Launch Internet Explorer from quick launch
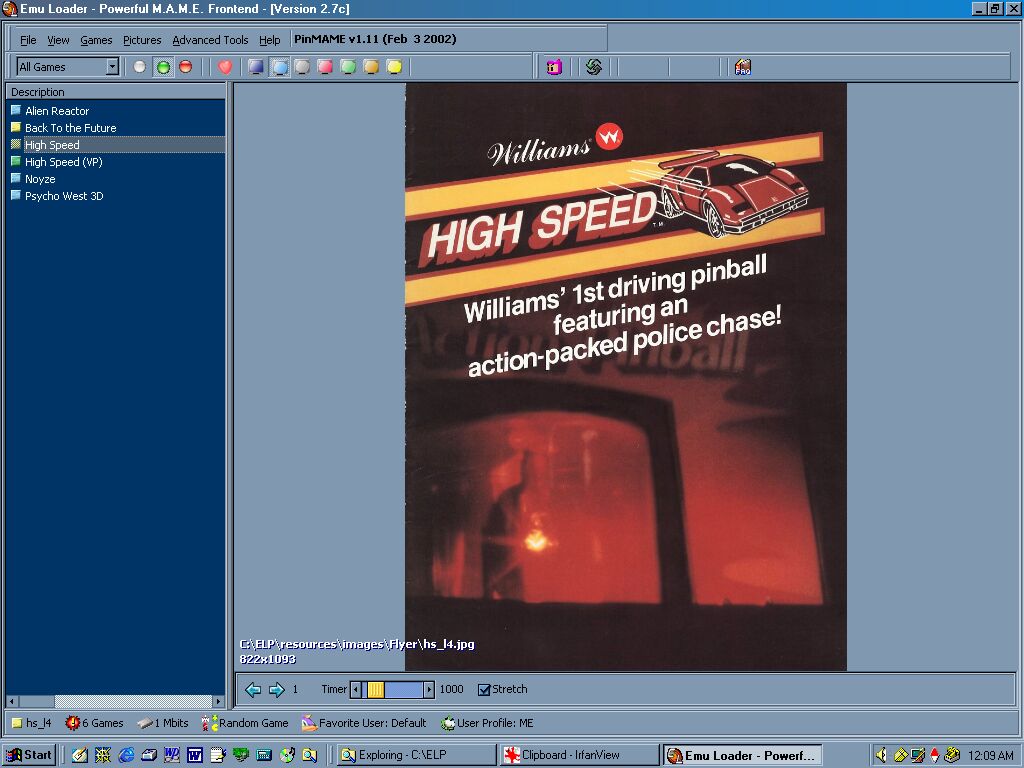The image size is (1024, 768). (x=126, y=756)
